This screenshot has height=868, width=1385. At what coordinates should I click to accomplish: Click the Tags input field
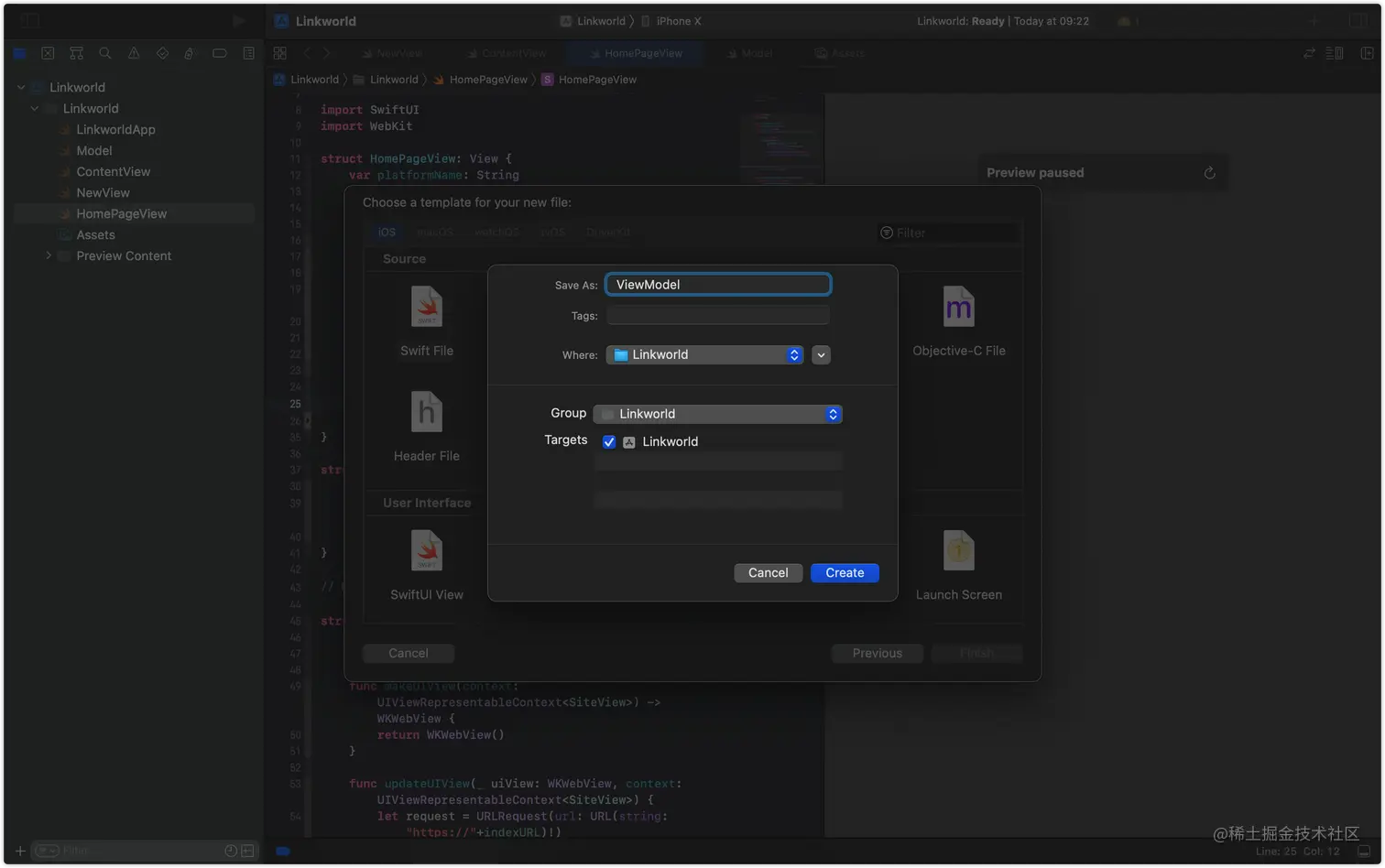718,316
